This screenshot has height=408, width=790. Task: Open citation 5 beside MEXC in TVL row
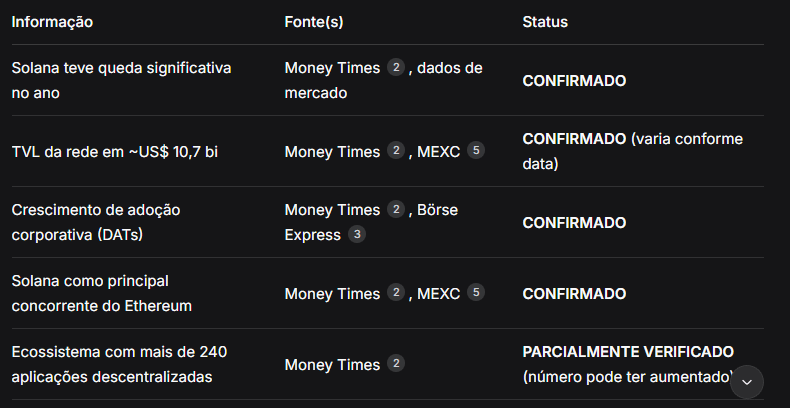tap(476, 151)
